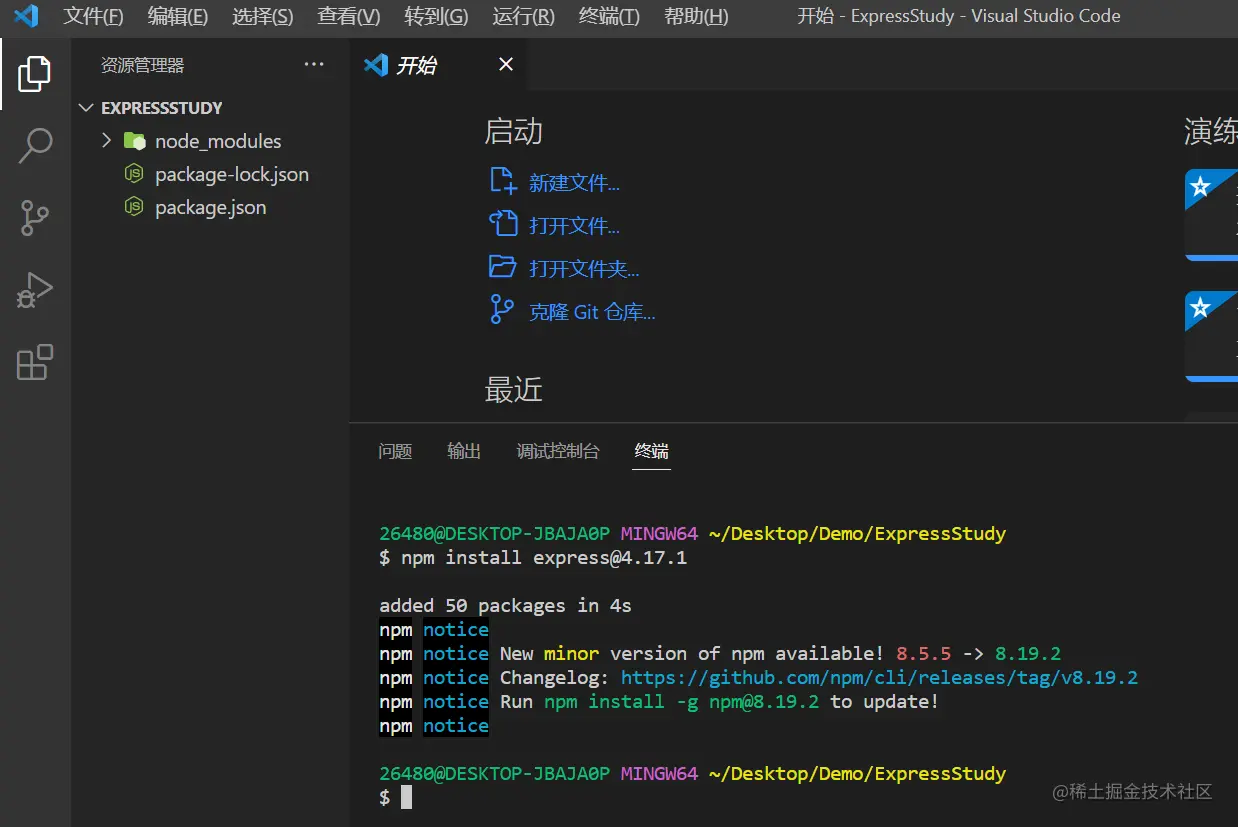Switch to the 调试控制台 panel tab
This screenshot has height=827, width=1238.
[x=558, y=451]
